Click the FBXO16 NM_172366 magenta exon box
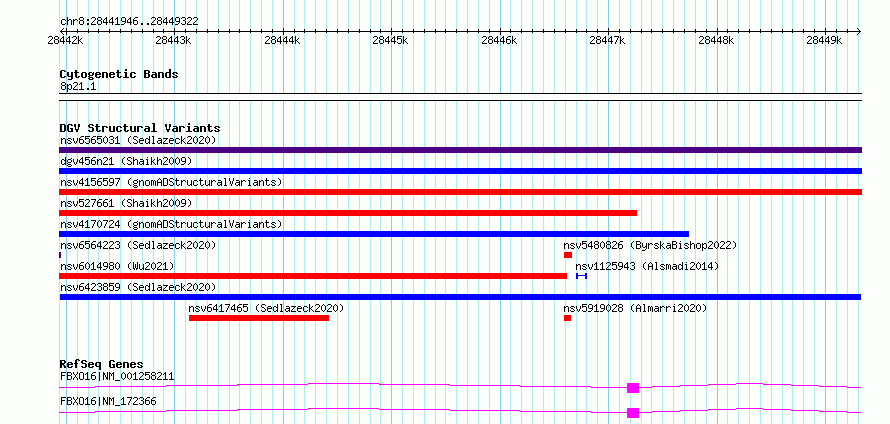Screen dimensions: 890x424 click(633, 413)
